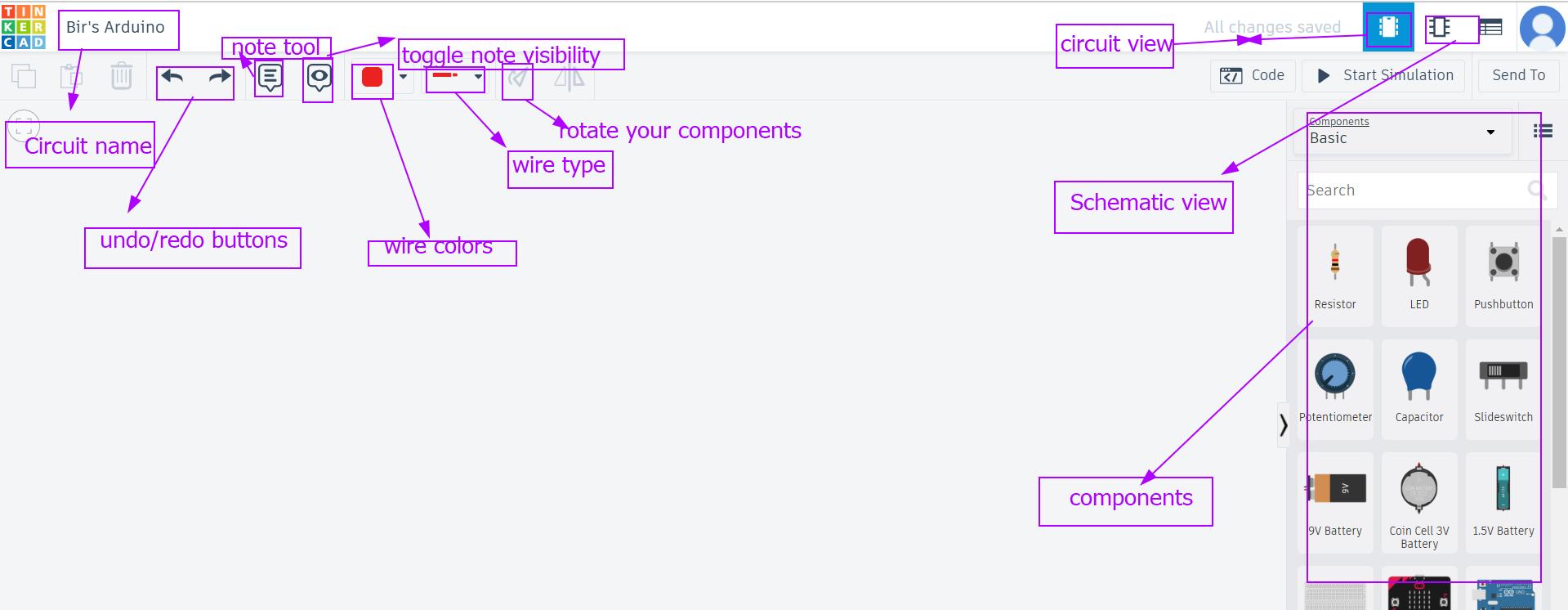Image resolution: width=1568 pixels, height=610 pixels.
Task: Click the mirror component icon
Action: click(569, 78)
